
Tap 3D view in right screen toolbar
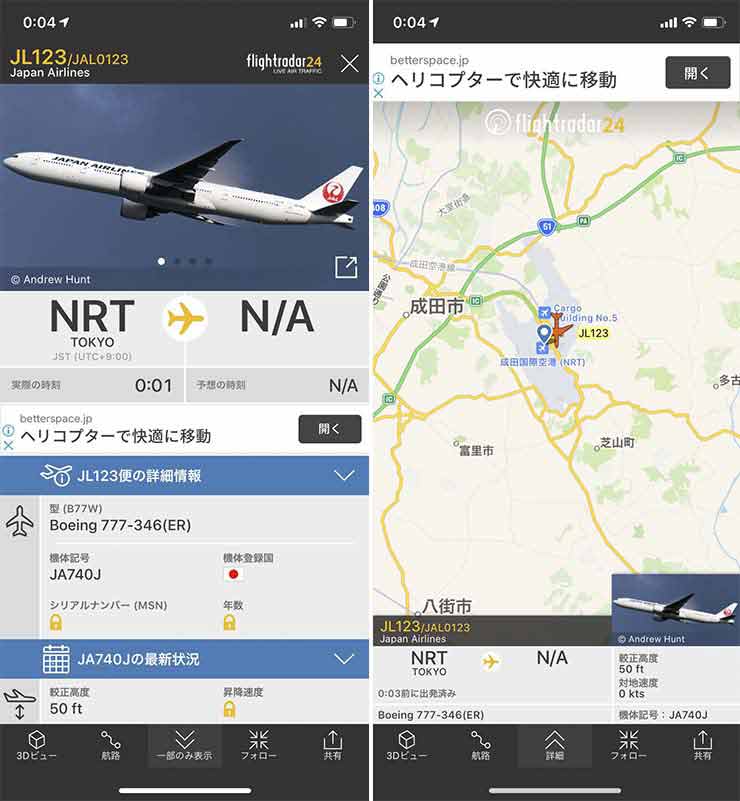pos(407,745)
